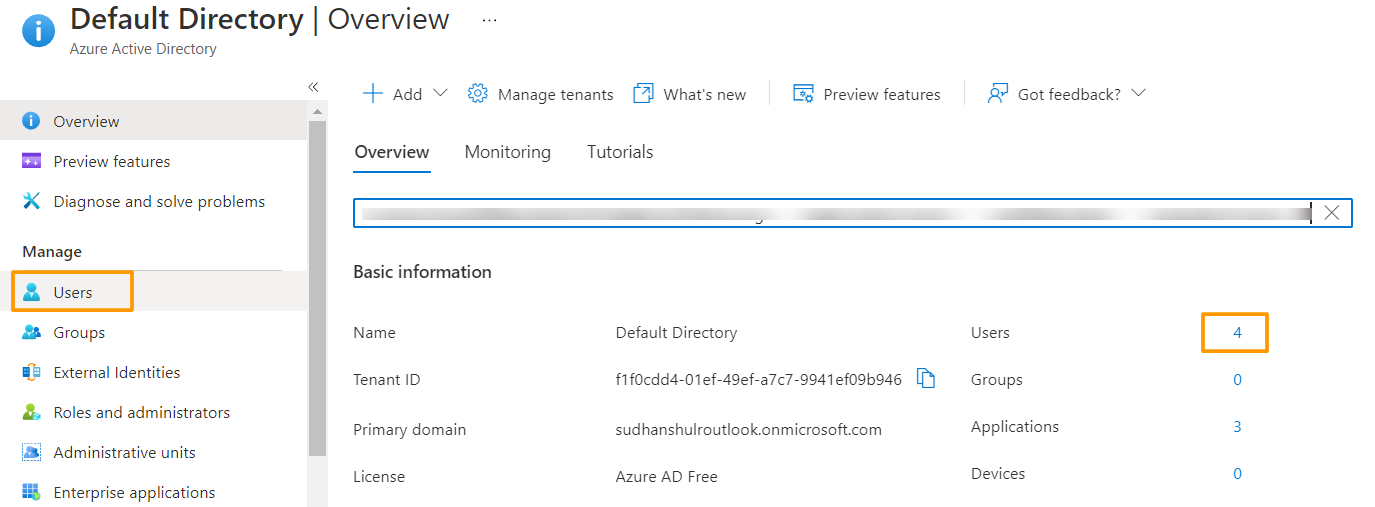This screenshot has height=507, width=1375.
Task: Click the Administrative units icon
Action: click(x=31, y=452)
